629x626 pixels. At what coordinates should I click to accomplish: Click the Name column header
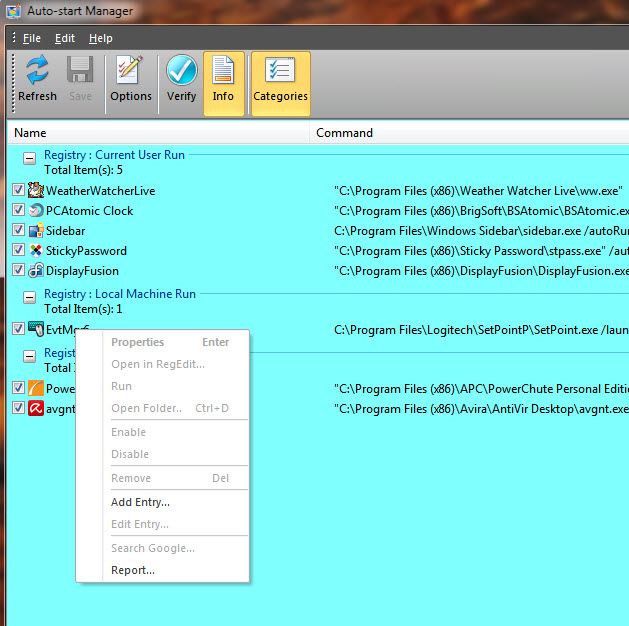point(158,133)
